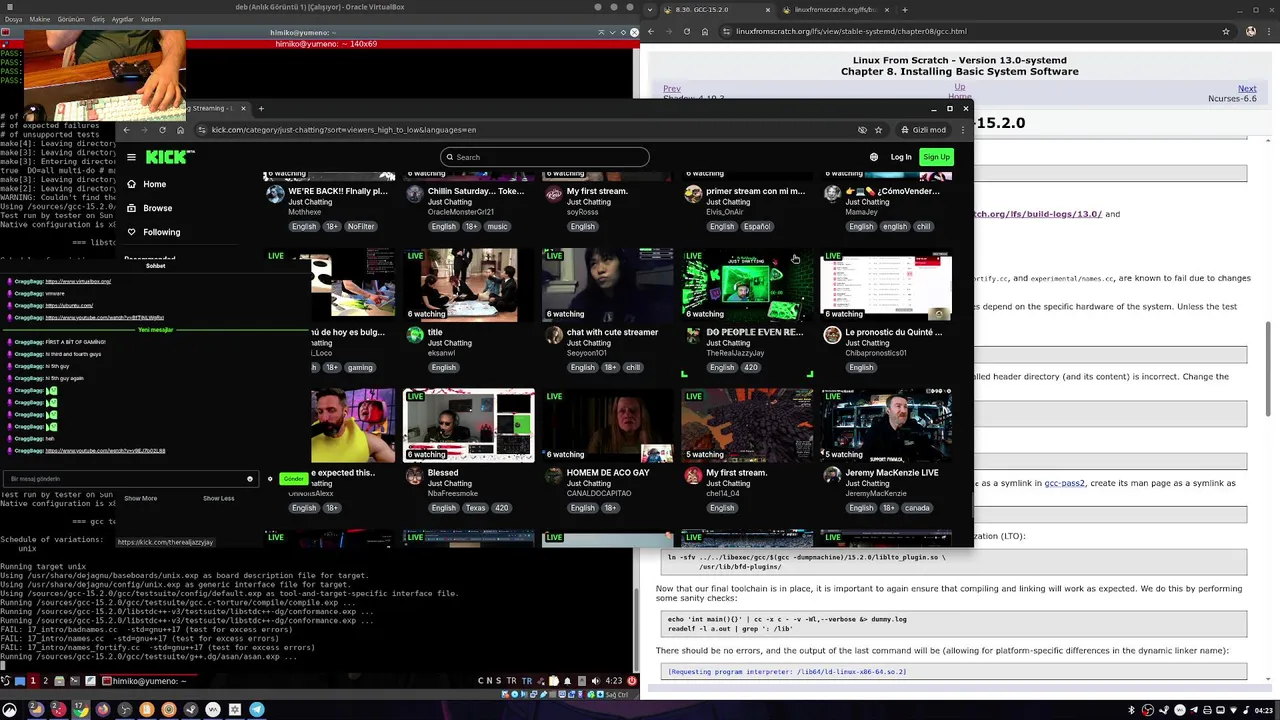
Task: Open the Kick browser three-dot menu
Action: (963, 130)
